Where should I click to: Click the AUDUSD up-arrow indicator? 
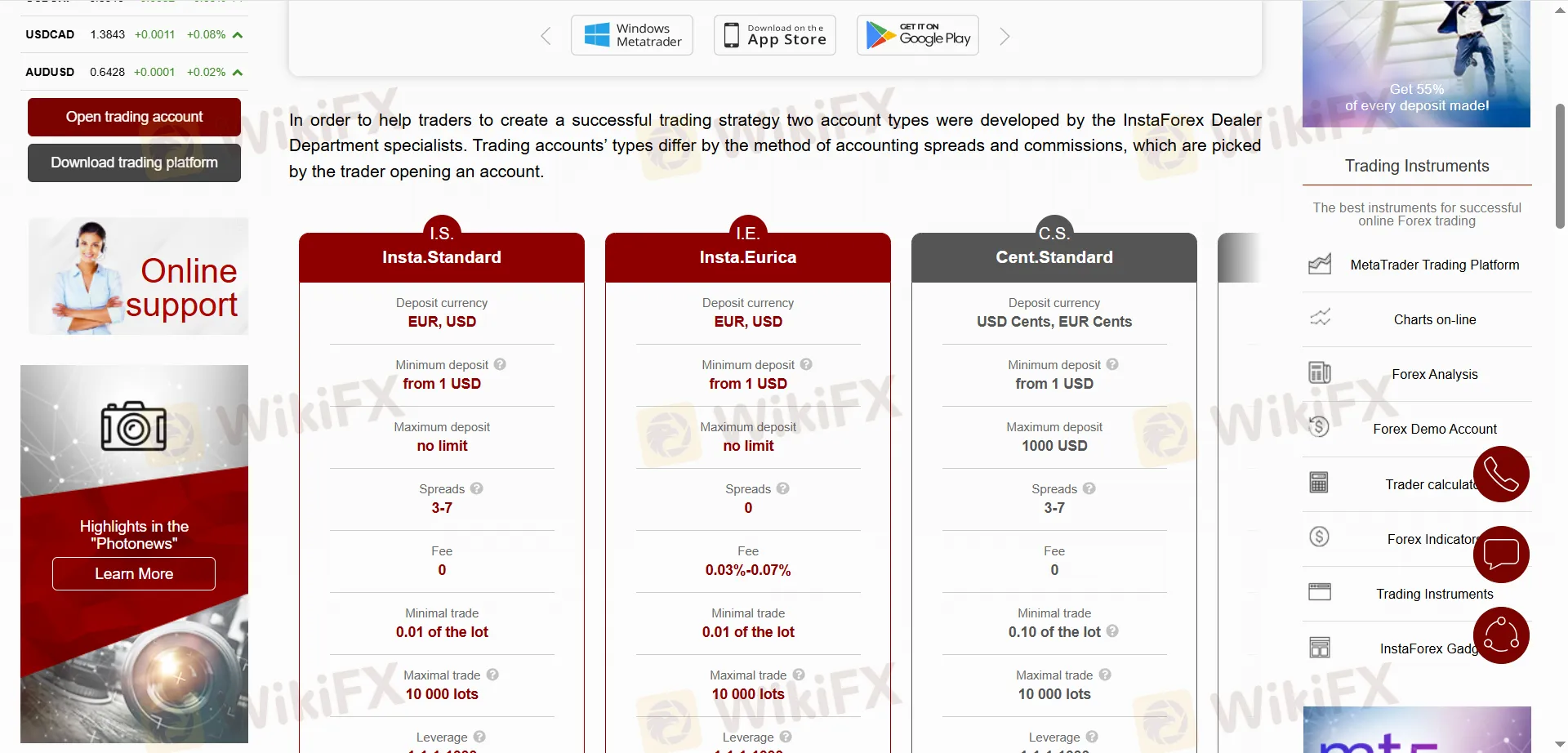(238, 73)
